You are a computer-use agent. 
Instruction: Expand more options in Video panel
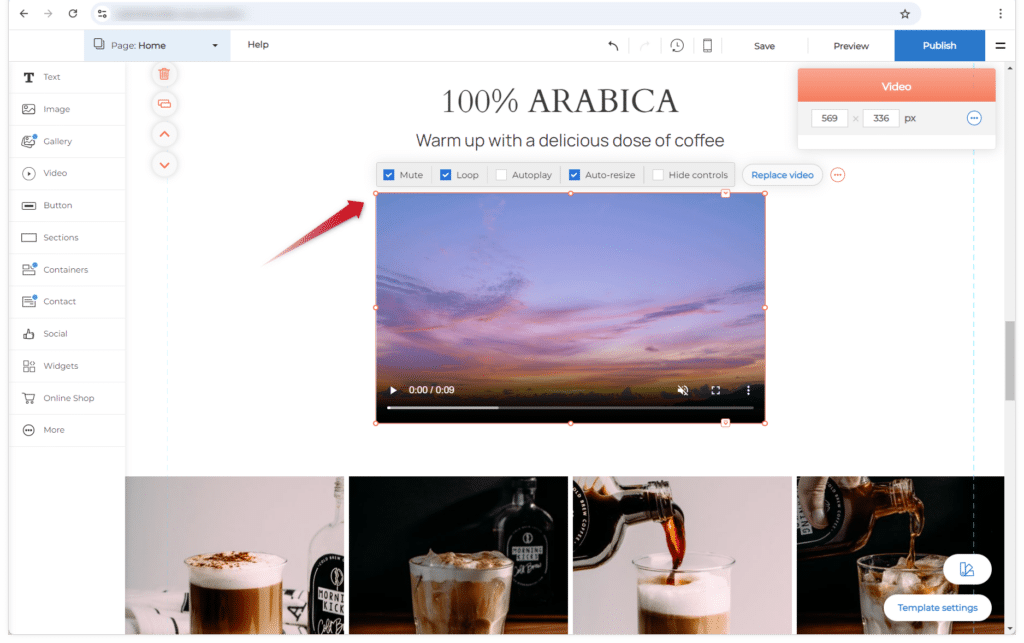pyautogui.click(x=974, y=118)
